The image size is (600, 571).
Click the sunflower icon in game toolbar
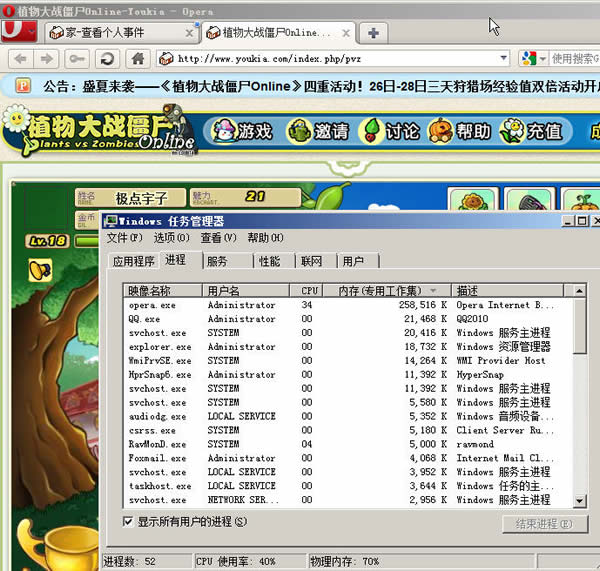click(473, 200)
